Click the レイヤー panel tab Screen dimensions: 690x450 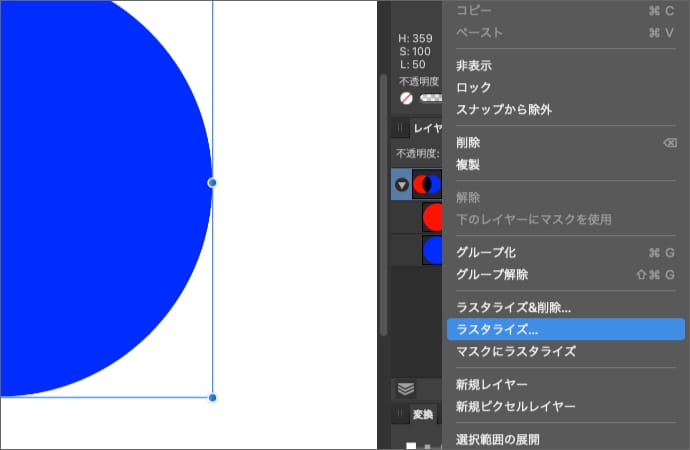pyautogui.click(x=427, y=128)
